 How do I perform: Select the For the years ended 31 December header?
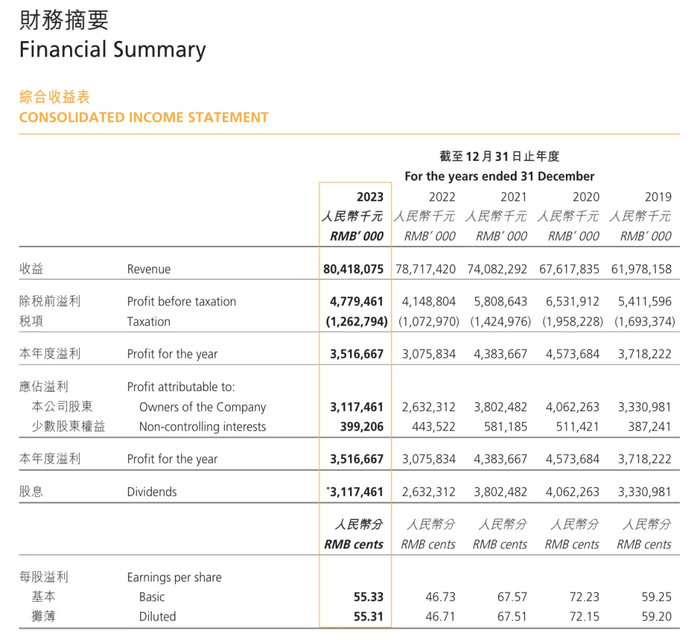coord(499,176)
